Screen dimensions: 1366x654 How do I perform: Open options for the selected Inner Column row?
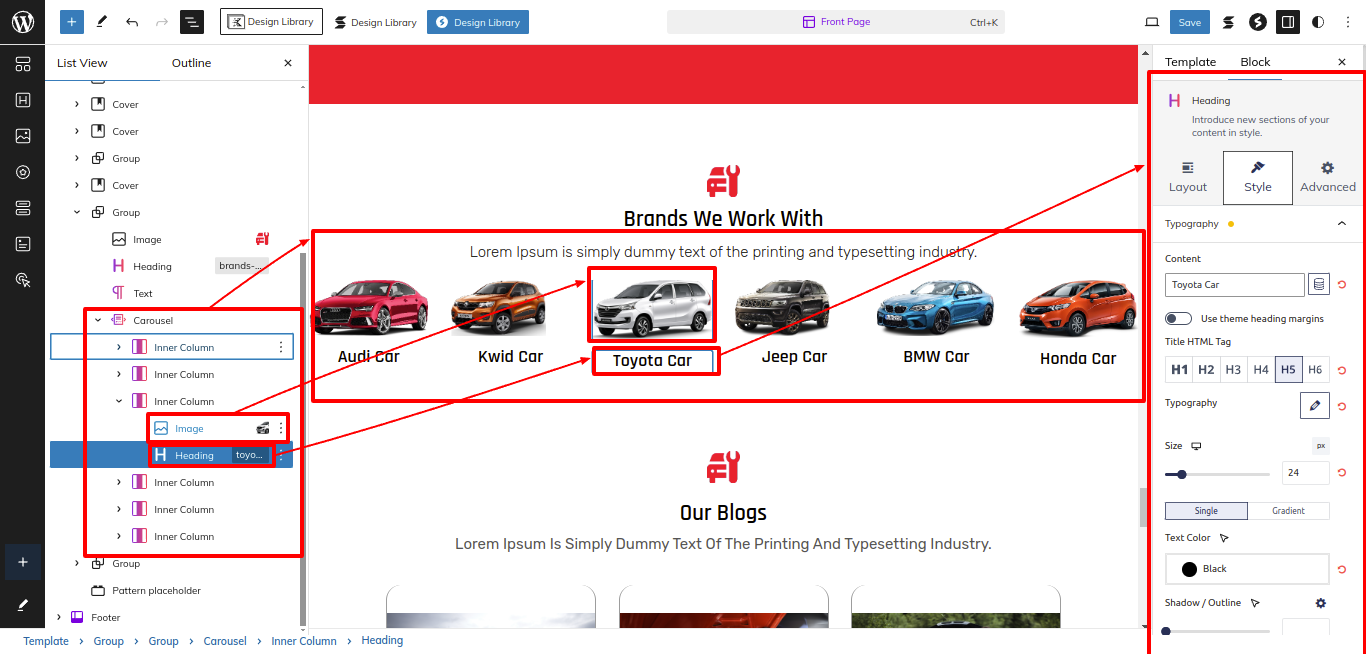281,347
